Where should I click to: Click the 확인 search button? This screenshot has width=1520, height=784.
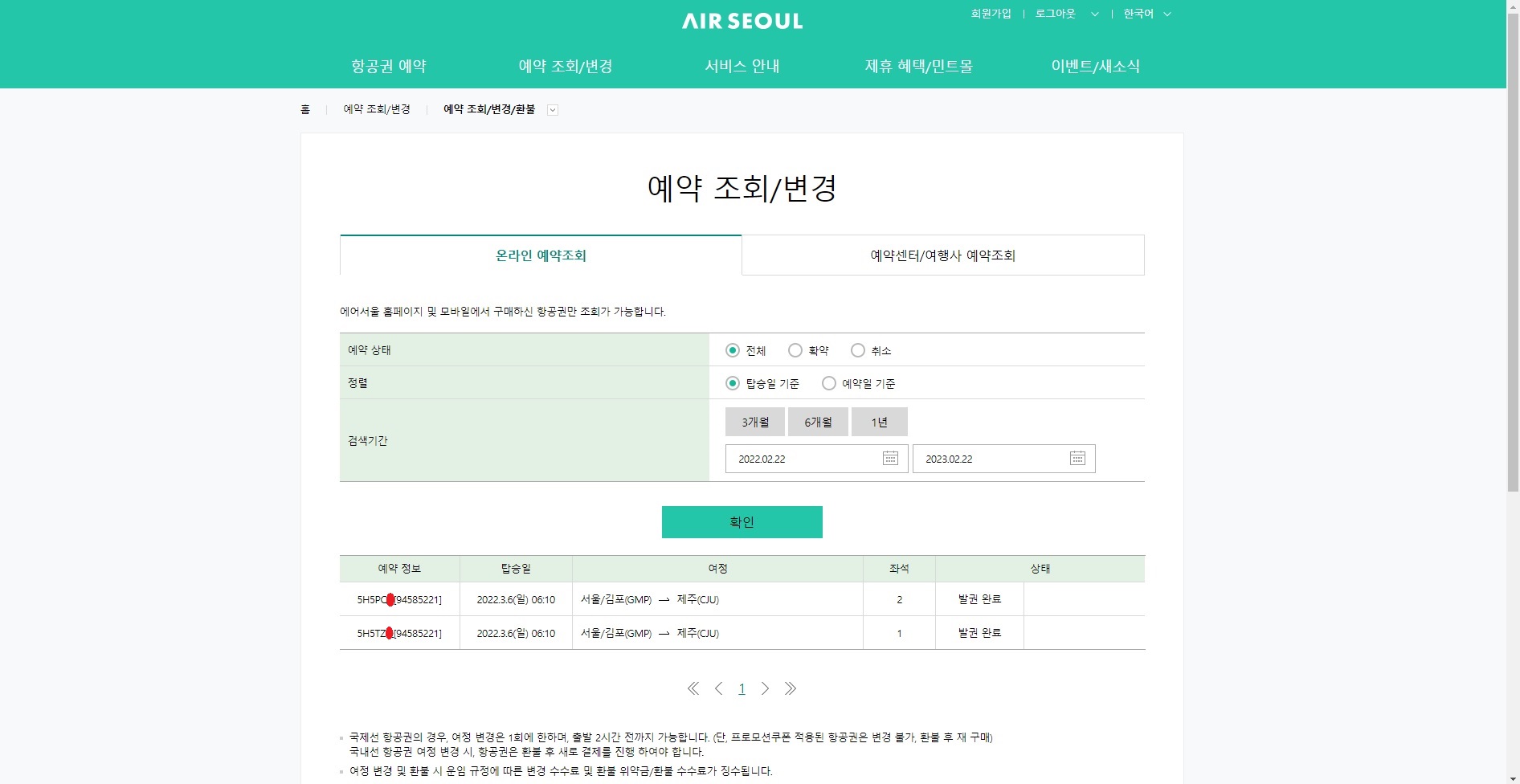(742, 522)
